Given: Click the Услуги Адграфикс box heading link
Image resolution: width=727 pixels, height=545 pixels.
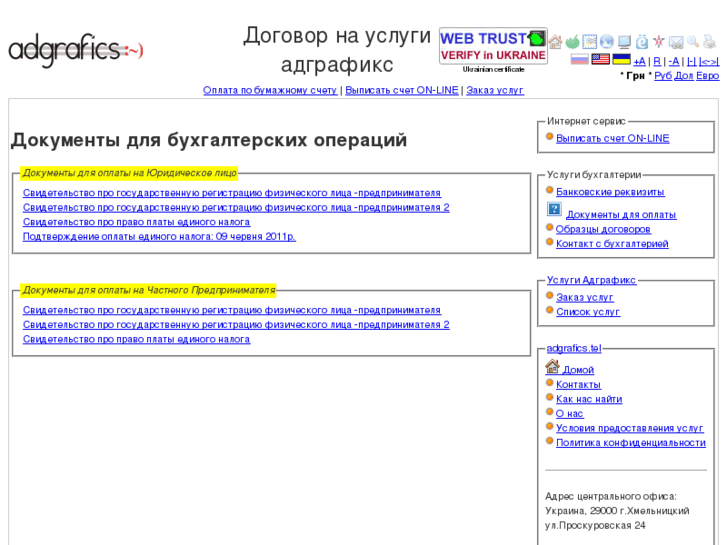Looking at the screenshot, I should click(591, 280).
